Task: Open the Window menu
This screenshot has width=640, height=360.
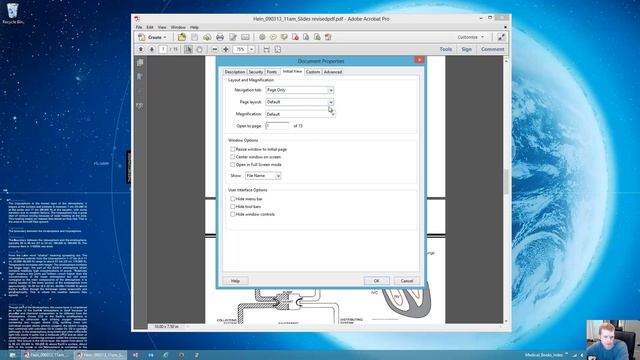Action: tap(178, 27)
